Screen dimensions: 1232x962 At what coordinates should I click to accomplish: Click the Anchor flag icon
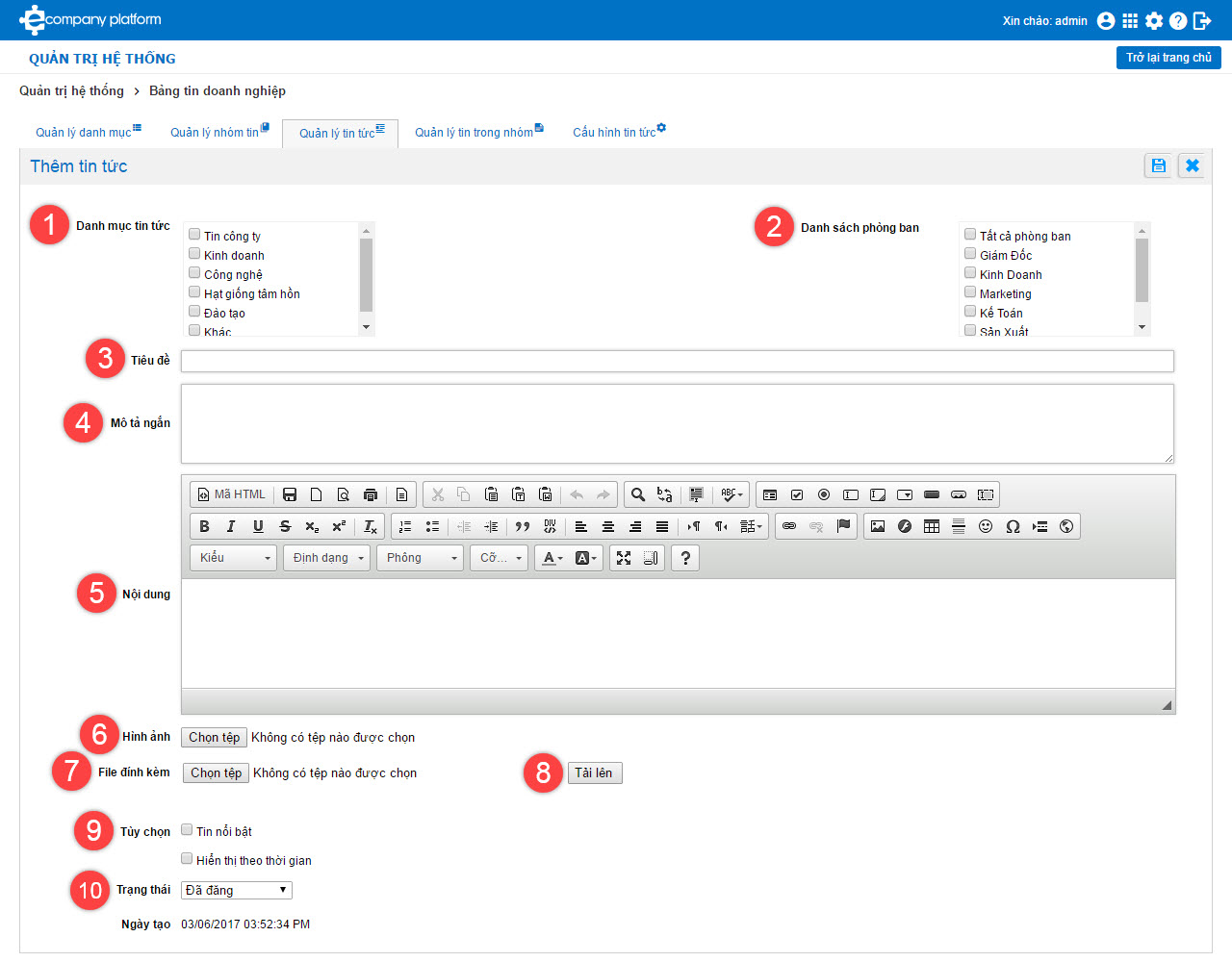point(843,526)
